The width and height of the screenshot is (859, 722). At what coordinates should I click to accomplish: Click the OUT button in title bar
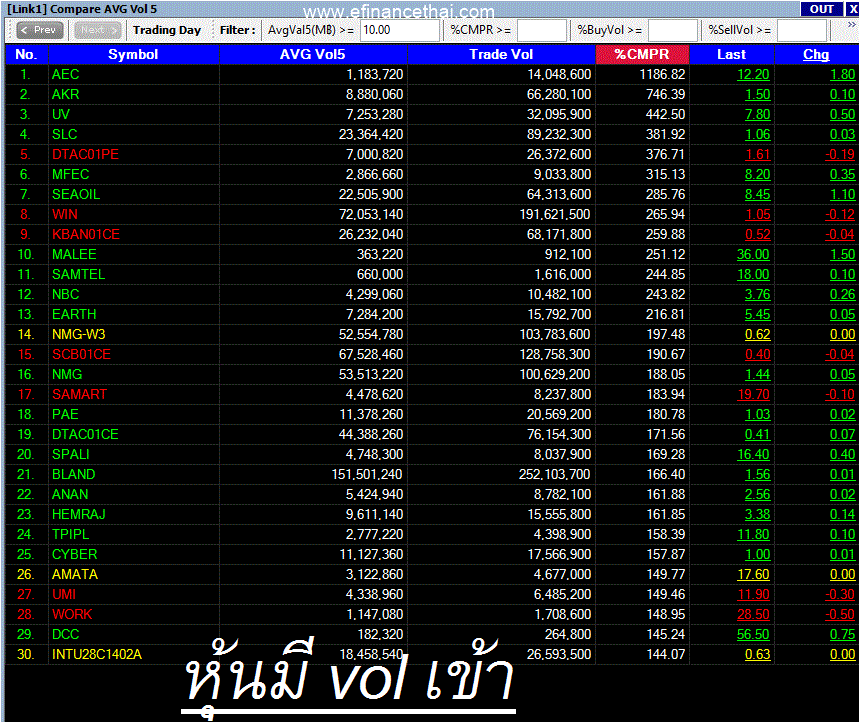coord(822,9)
